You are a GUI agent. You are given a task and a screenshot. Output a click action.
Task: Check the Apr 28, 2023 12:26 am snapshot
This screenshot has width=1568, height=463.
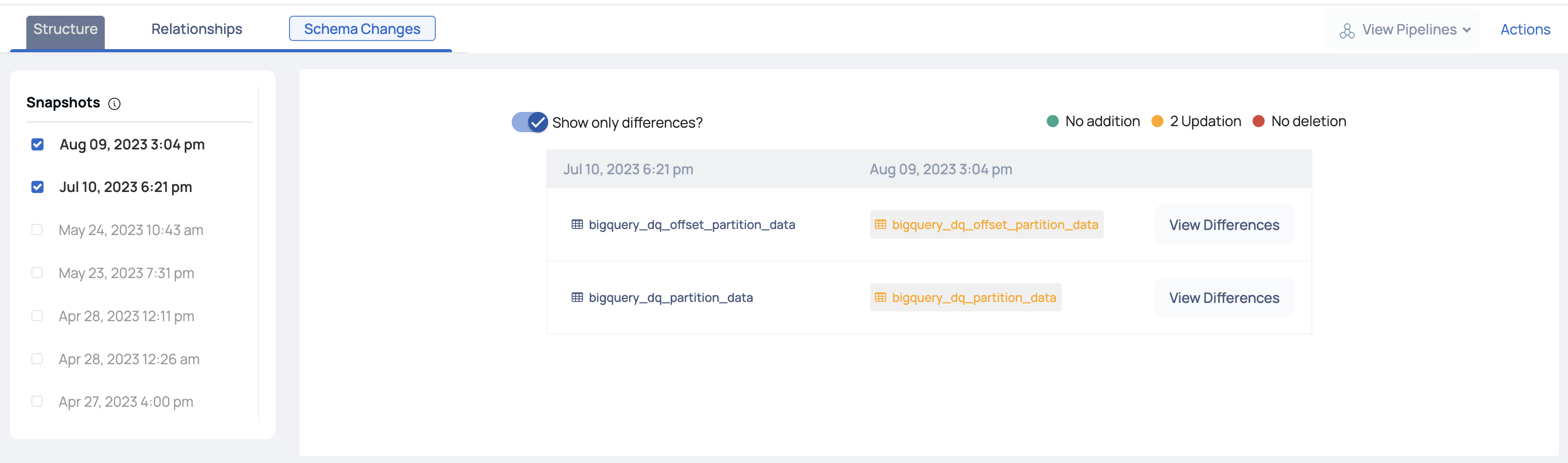click(37, 359)
